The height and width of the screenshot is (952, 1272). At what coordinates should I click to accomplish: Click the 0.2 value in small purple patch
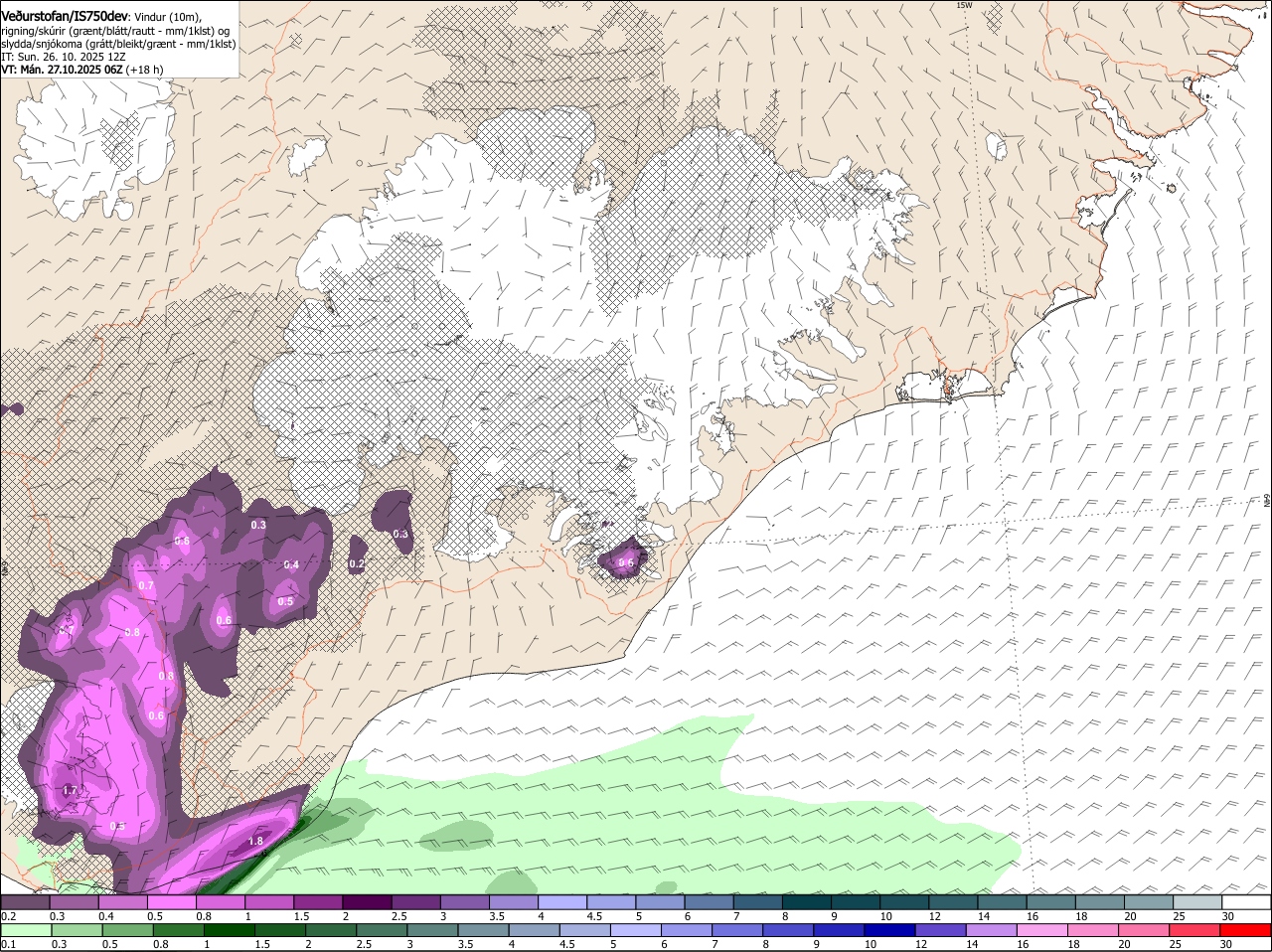coord(357,563)
